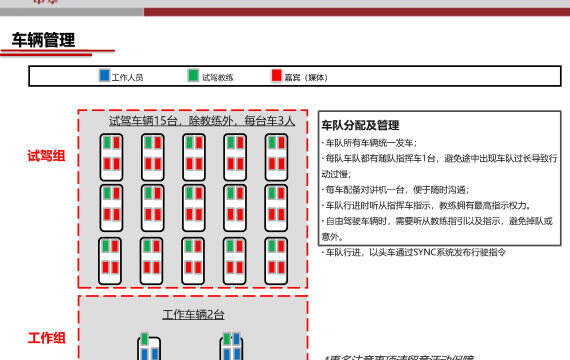This screenshot has width=570, height=360.
Task: Select the middle car icon in second row
Action: (194, 208)
